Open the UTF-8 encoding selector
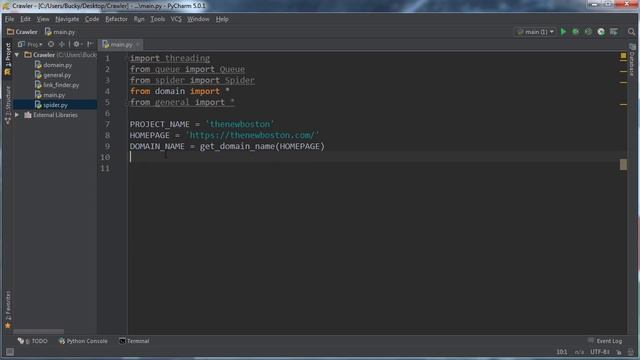The image size is (640, 360). 600,352
